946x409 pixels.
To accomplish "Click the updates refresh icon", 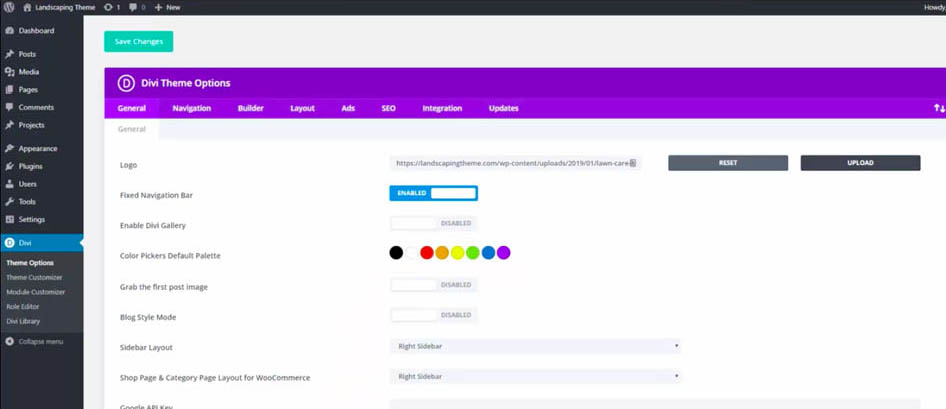I will point(108,7).
